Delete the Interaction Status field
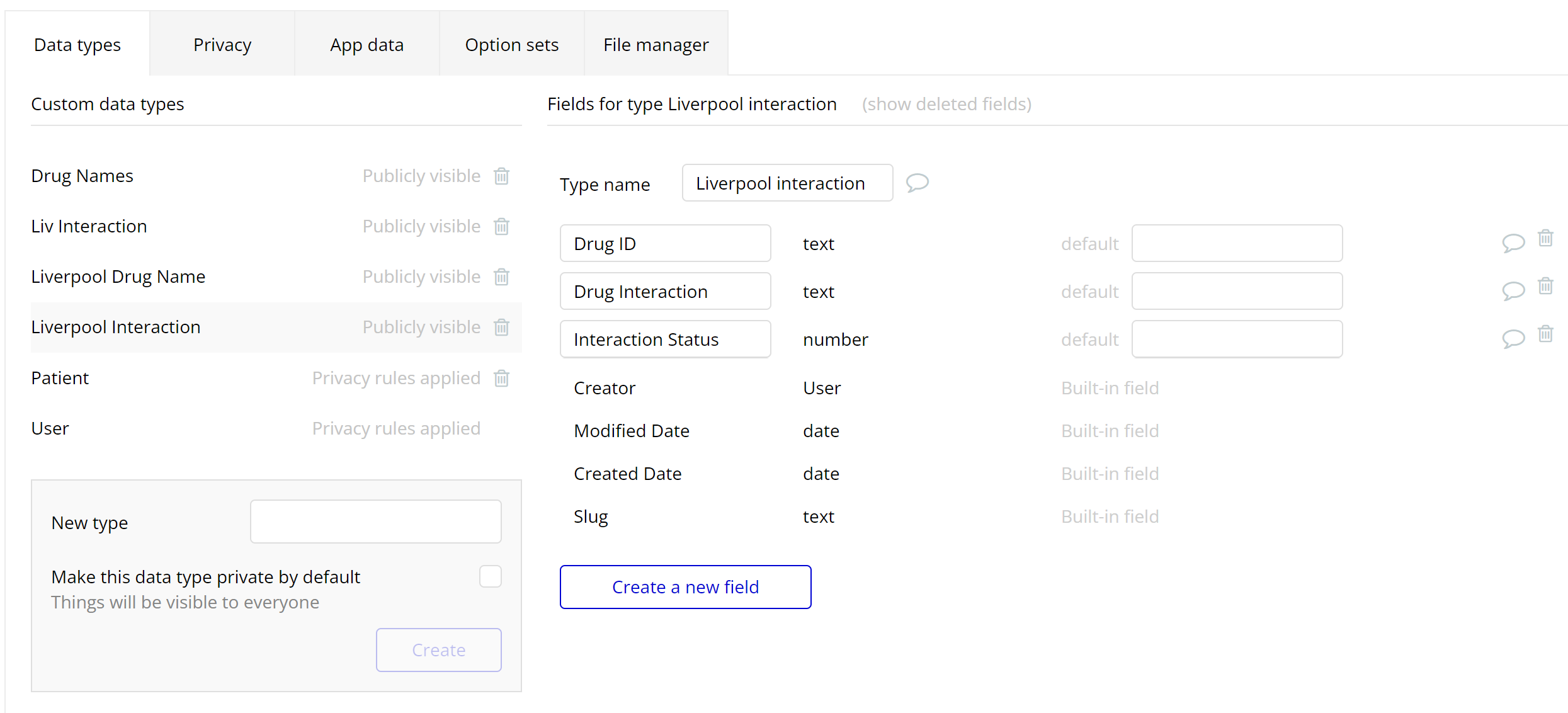1568x713 pixels. tap(1545, 334)
